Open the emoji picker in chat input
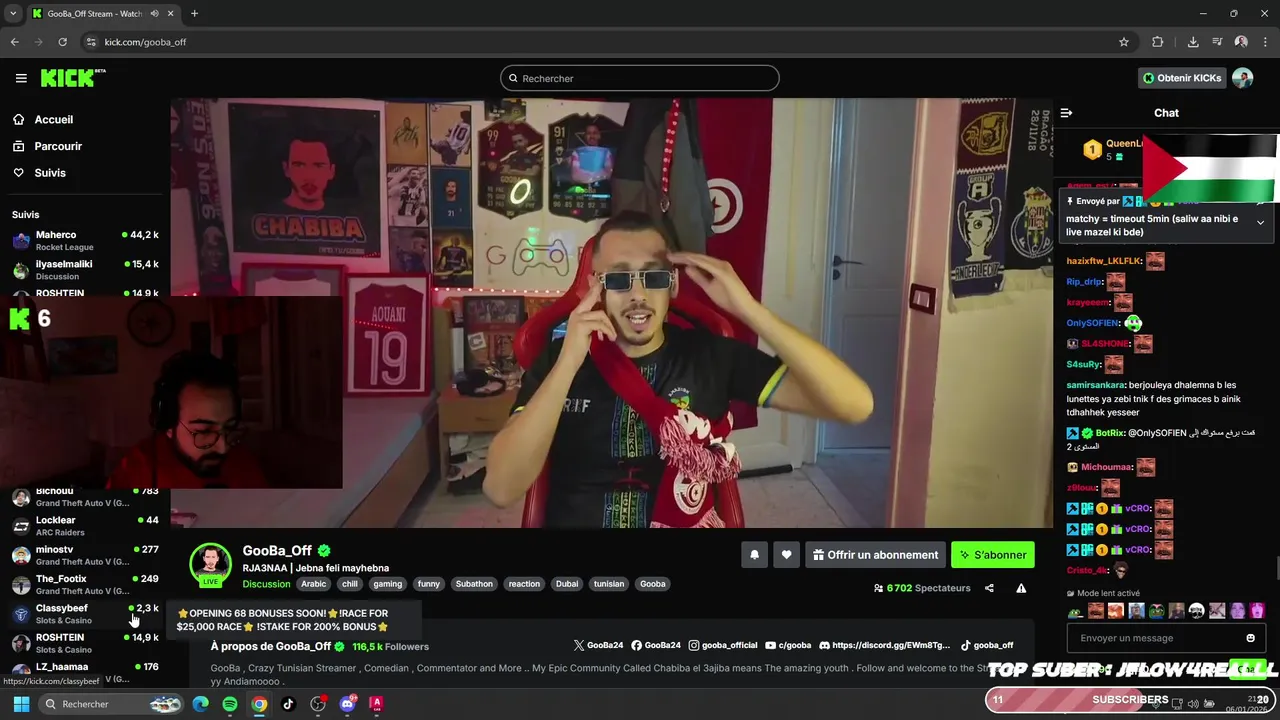The height and width of the screenshot is (720, 1280). [1250, 638]
